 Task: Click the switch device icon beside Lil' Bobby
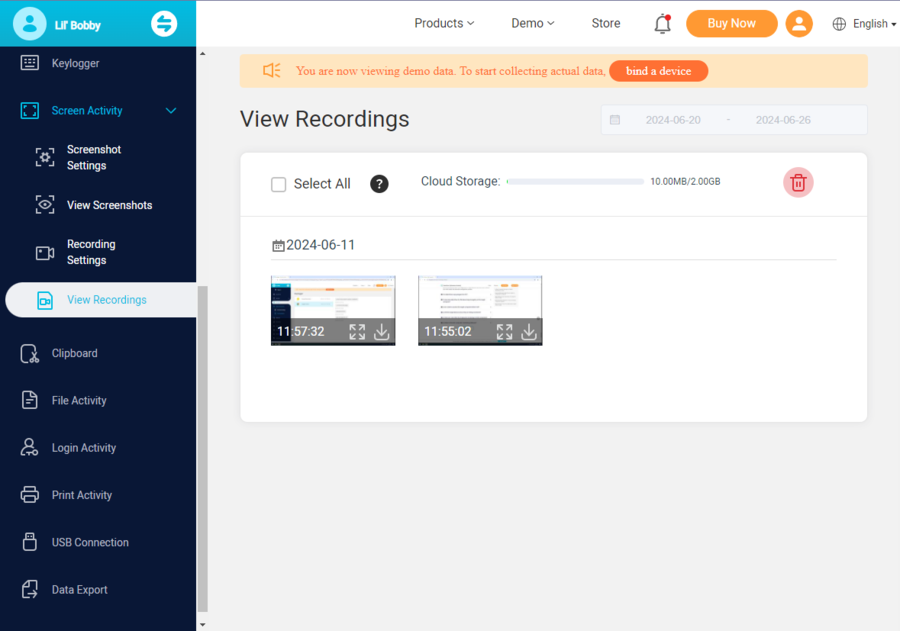164,24
